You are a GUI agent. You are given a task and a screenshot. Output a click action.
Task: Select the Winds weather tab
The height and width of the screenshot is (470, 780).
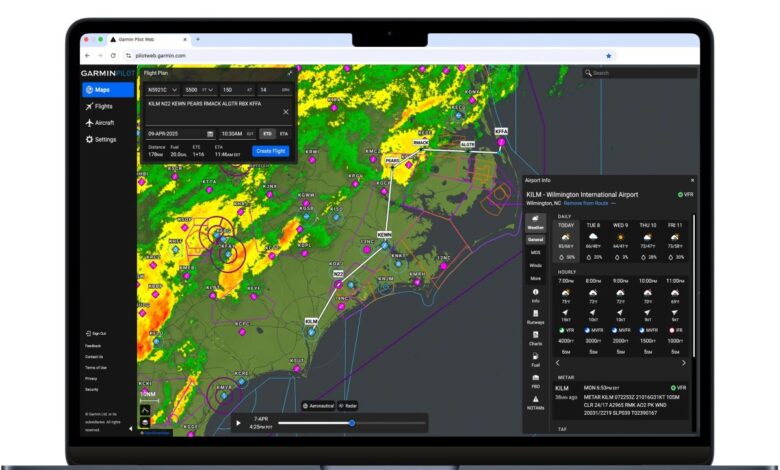536,265
